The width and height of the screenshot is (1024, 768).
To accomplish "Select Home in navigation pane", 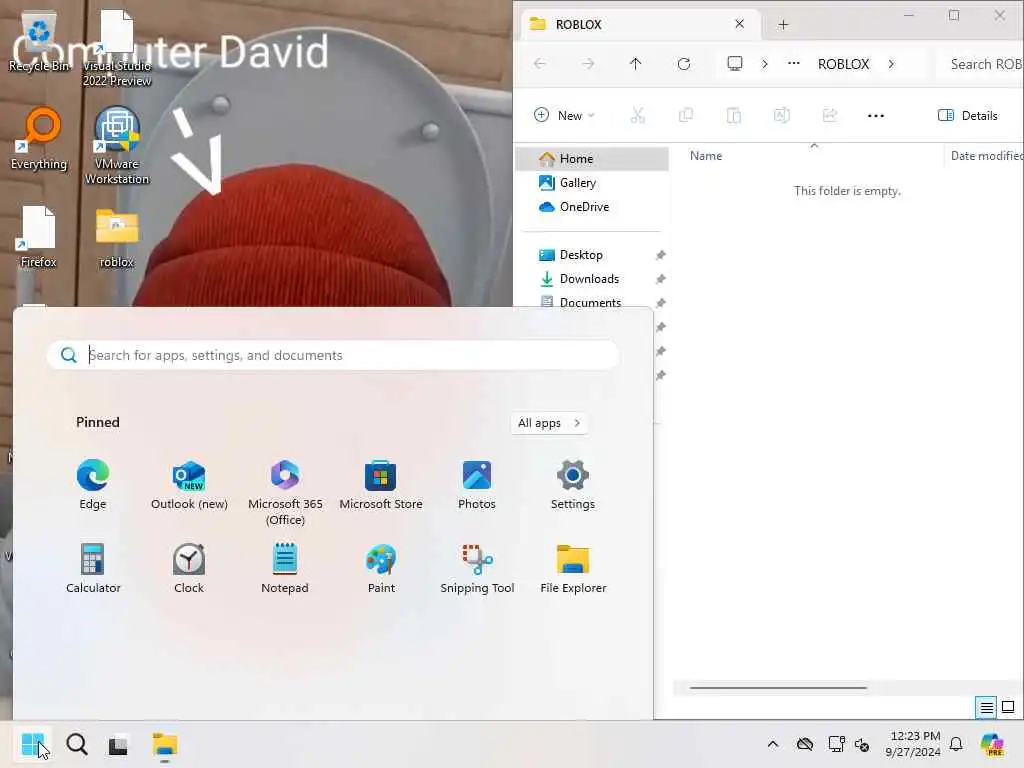I will pyautogui.click(x=592, y=159).
